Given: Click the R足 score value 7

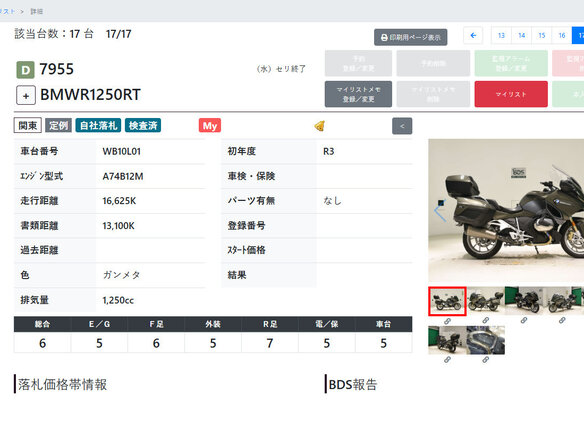Looking at the screenshot, I should pos(270,343).
